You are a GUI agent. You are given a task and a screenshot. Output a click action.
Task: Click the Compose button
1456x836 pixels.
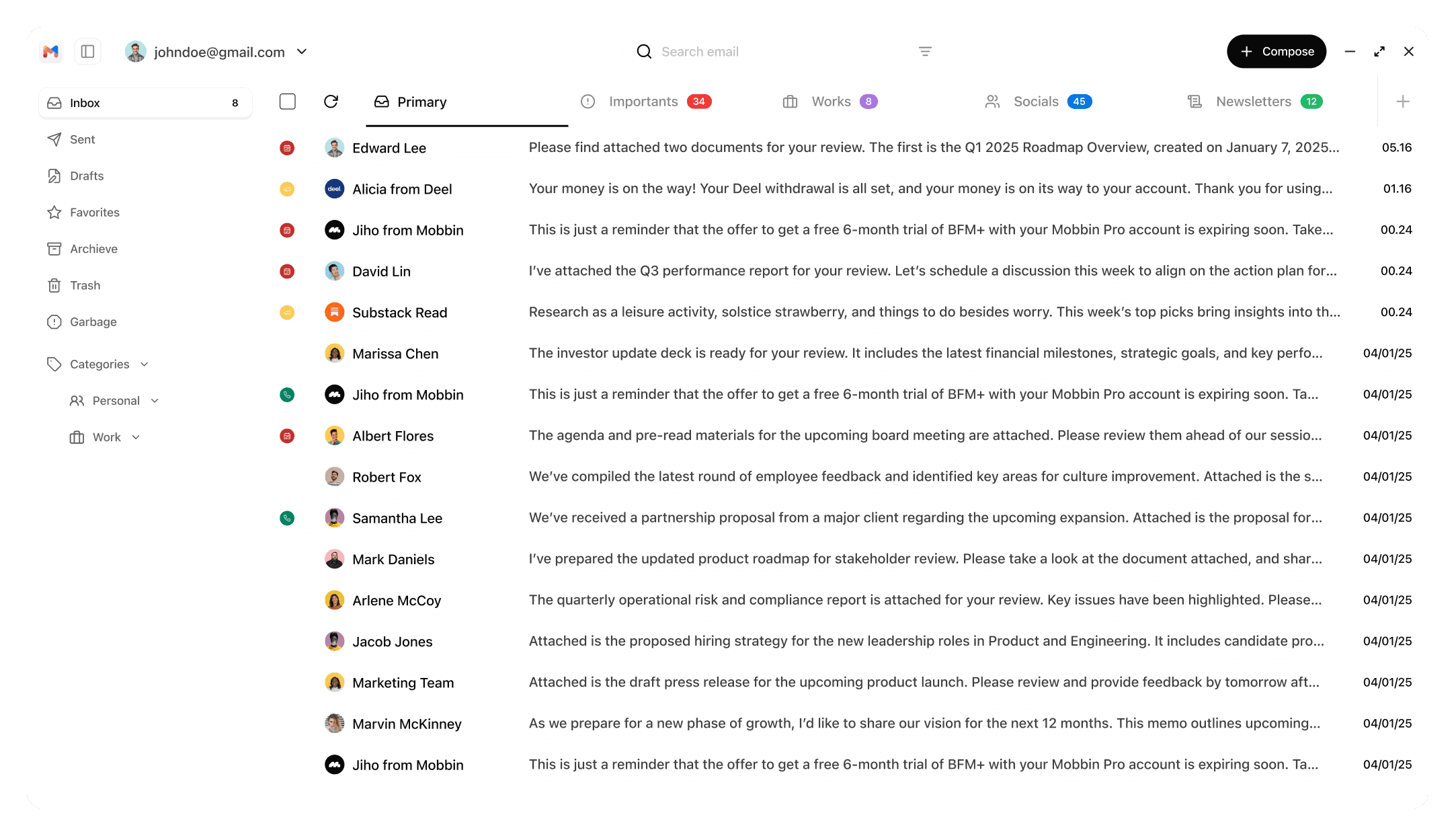(1276, 52)
